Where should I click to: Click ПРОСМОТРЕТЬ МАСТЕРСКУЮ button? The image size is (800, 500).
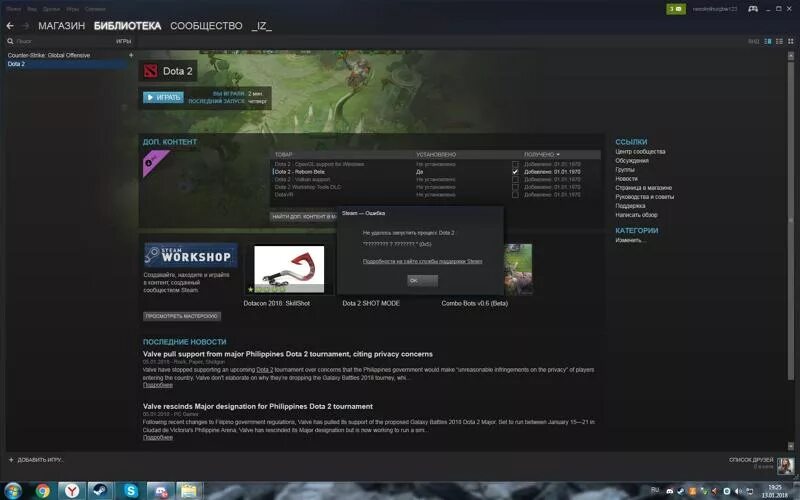(182, 316)
